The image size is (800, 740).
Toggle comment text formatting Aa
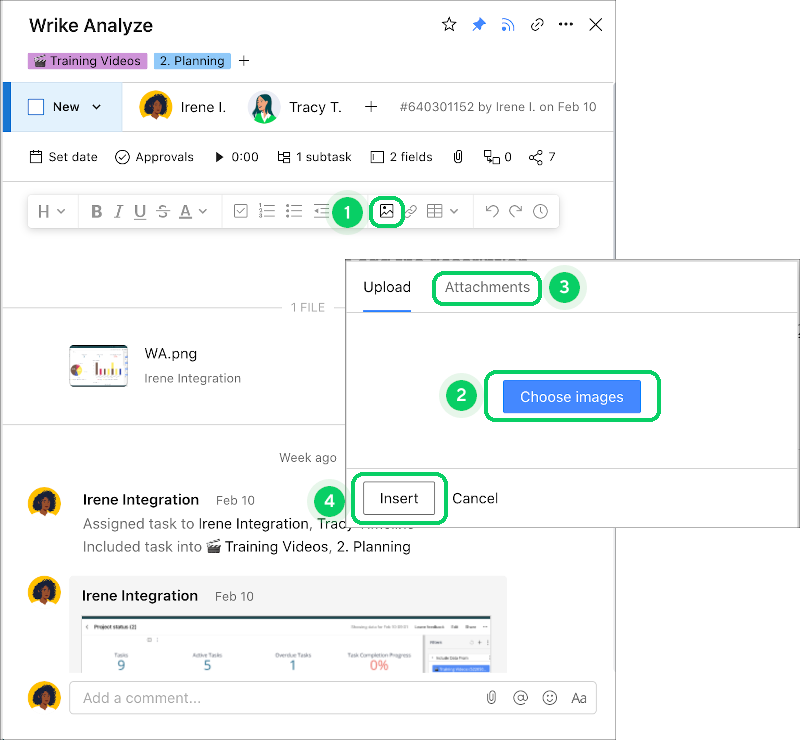click(x=579, y=698)
